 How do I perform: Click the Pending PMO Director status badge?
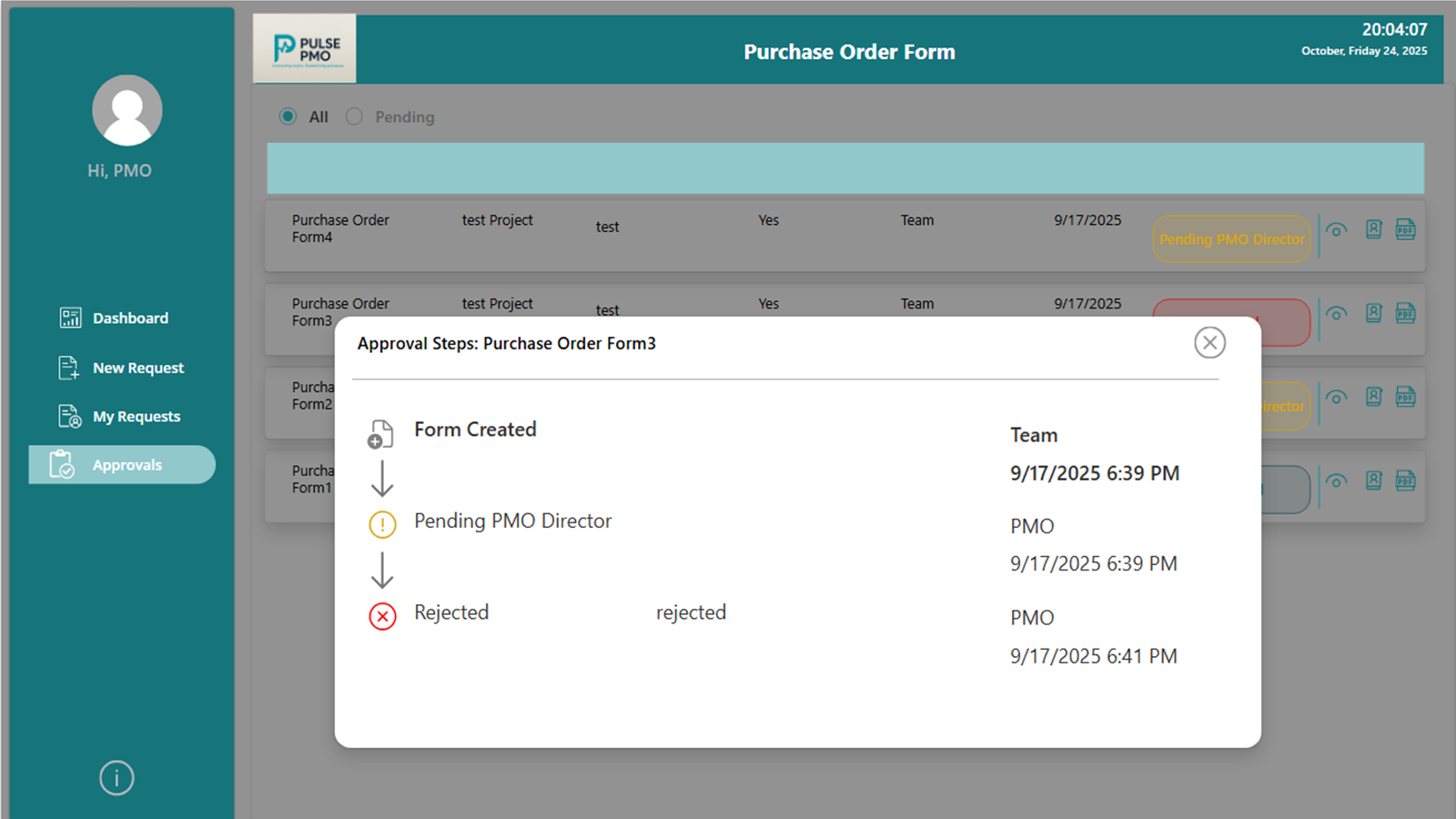coord(1230,238)
